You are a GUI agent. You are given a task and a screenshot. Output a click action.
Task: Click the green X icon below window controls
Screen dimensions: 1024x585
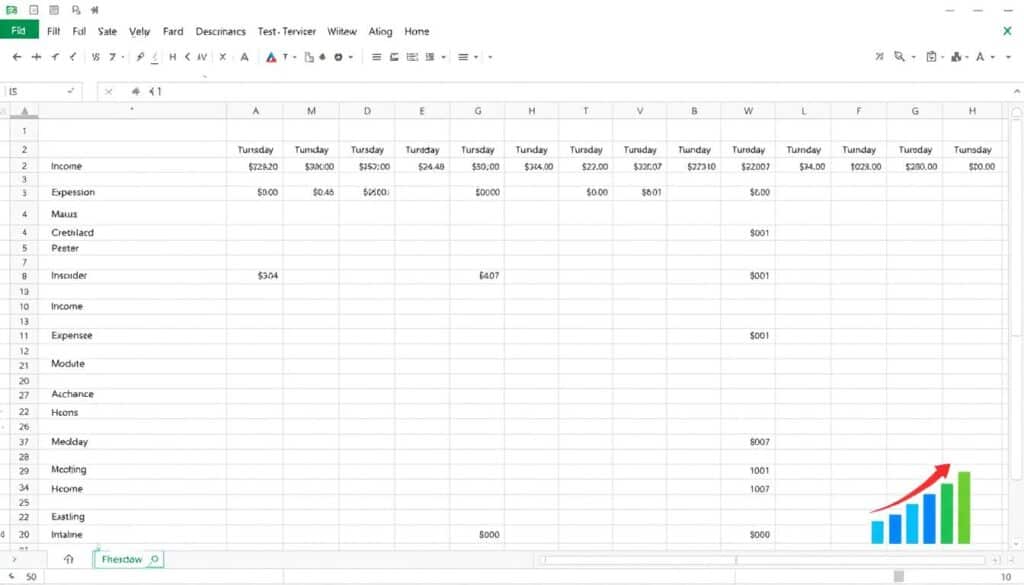1007,31
